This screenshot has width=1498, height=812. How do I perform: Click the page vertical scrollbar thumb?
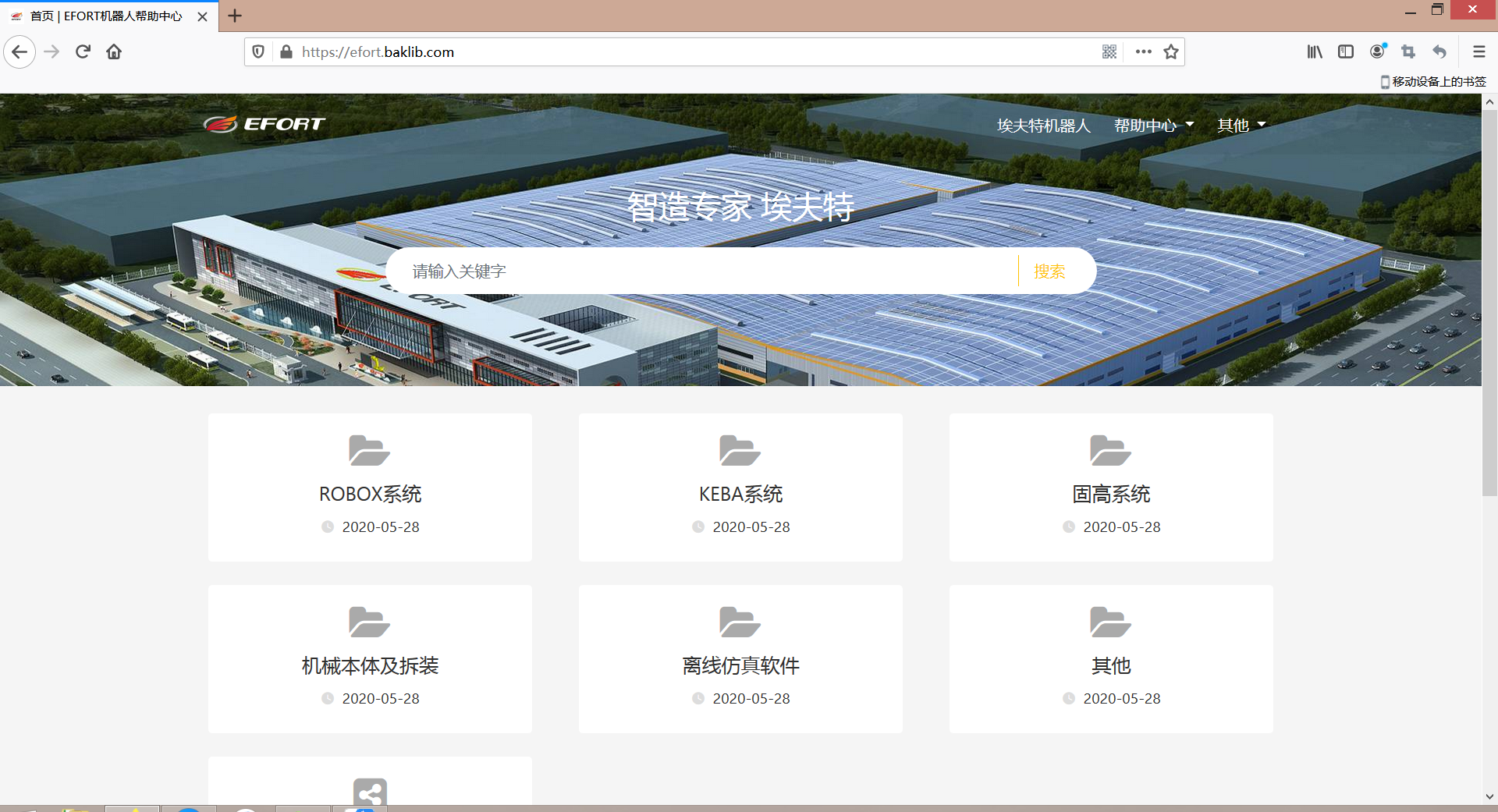pyautogui.click(x=1489, y=303)
